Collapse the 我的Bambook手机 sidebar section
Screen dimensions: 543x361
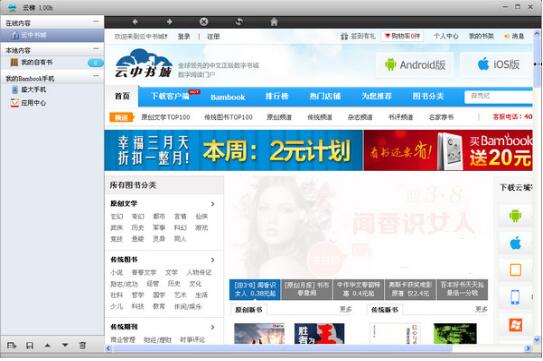click(x=96, y=76)
